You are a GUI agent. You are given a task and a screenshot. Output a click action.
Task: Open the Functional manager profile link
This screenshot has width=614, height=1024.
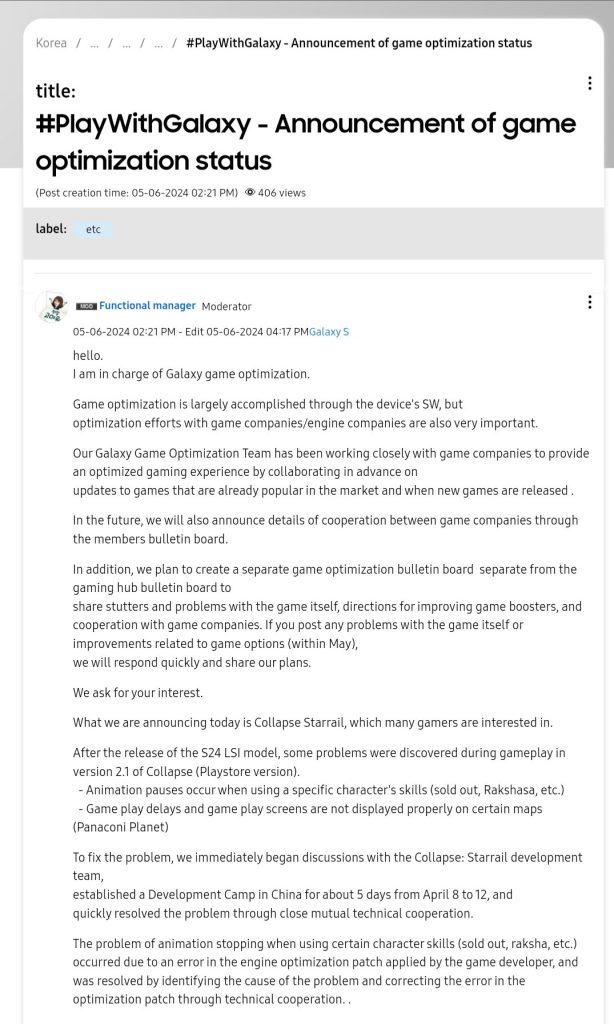(147, 306)
